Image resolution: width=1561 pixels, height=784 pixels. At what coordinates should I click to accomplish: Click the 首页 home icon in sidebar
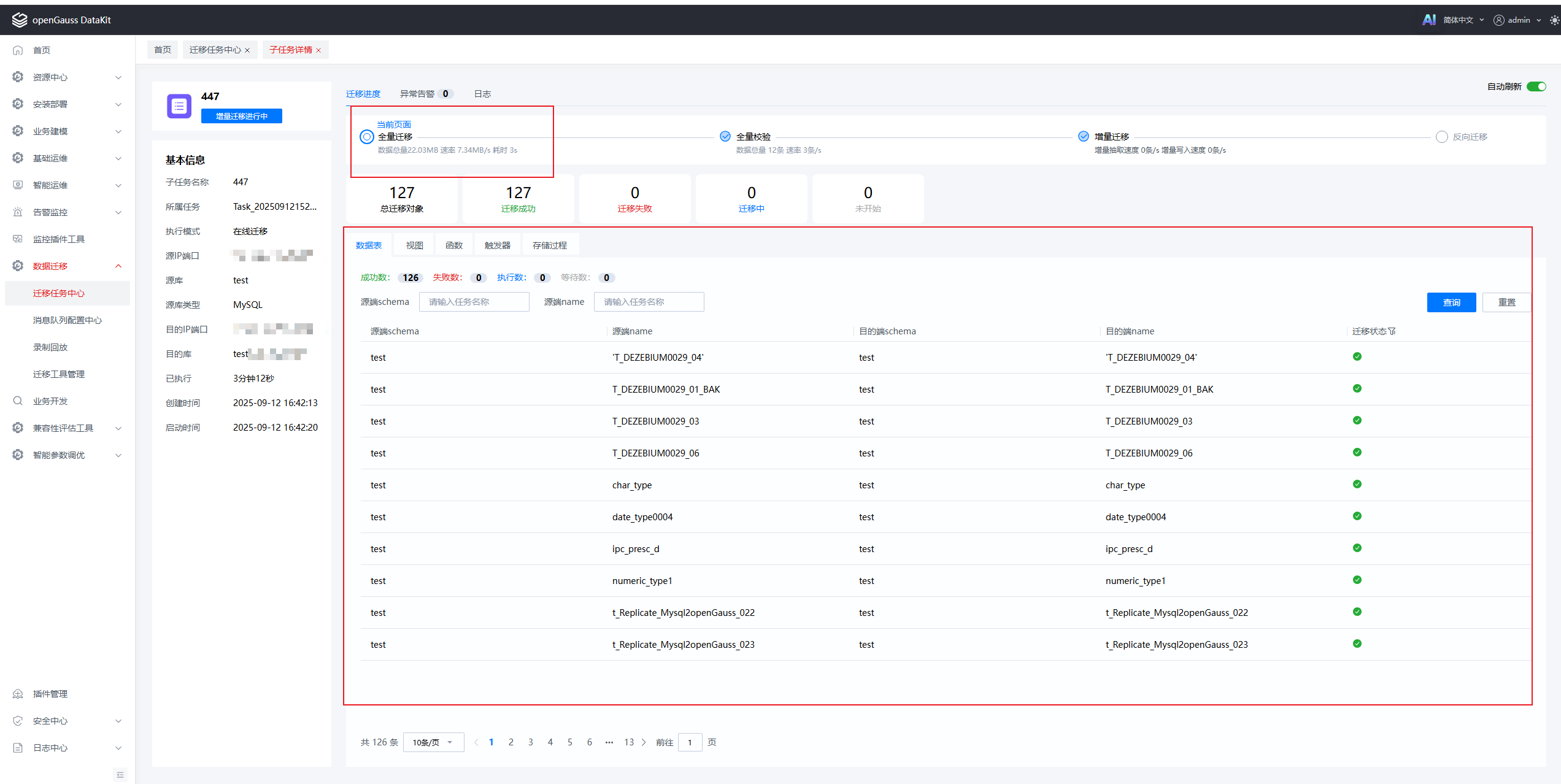click(x=18, y=50)
